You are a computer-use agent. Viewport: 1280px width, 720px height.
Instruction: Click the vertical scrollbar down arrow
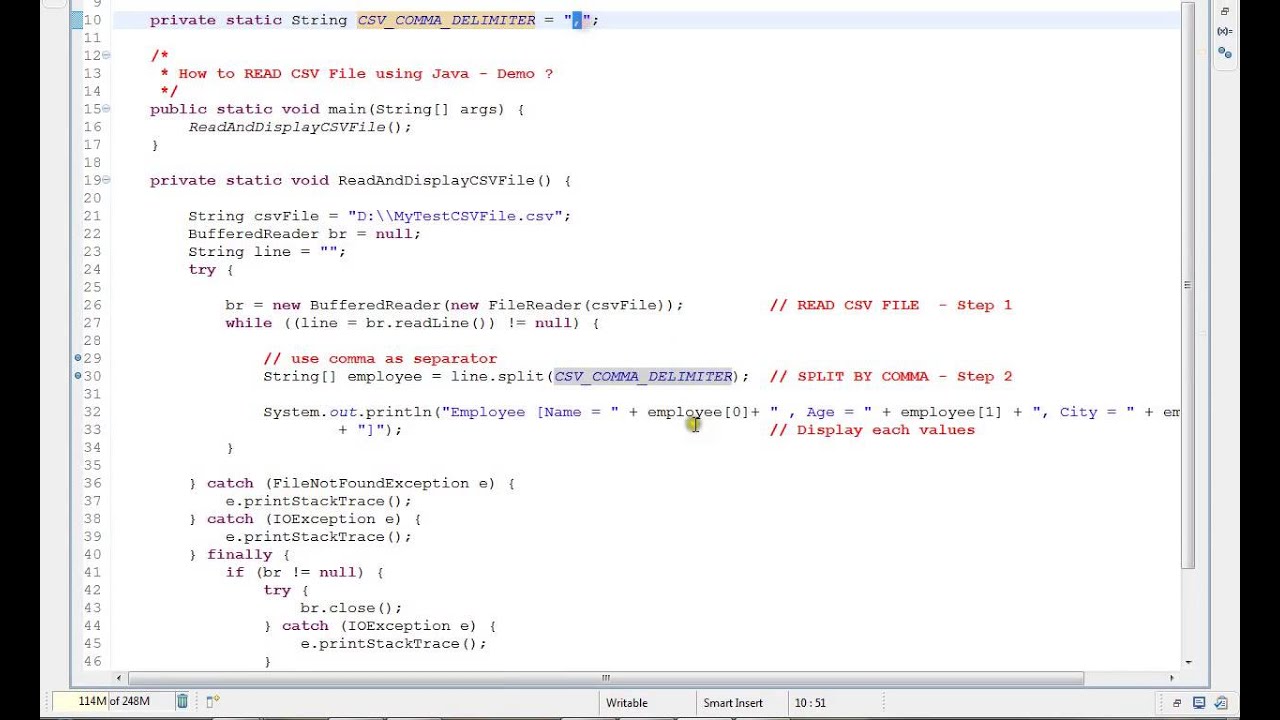point(1188,662)
